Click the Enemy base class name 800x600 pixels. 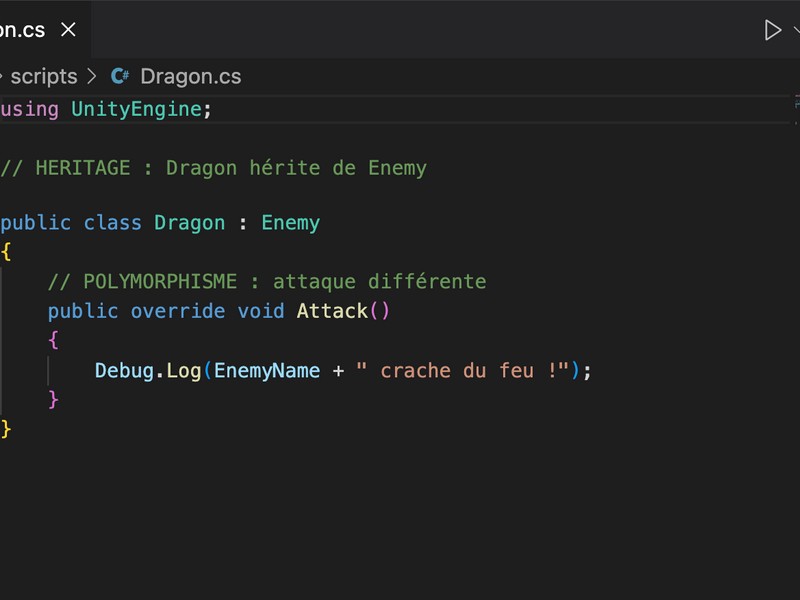[x=290, y=222]
